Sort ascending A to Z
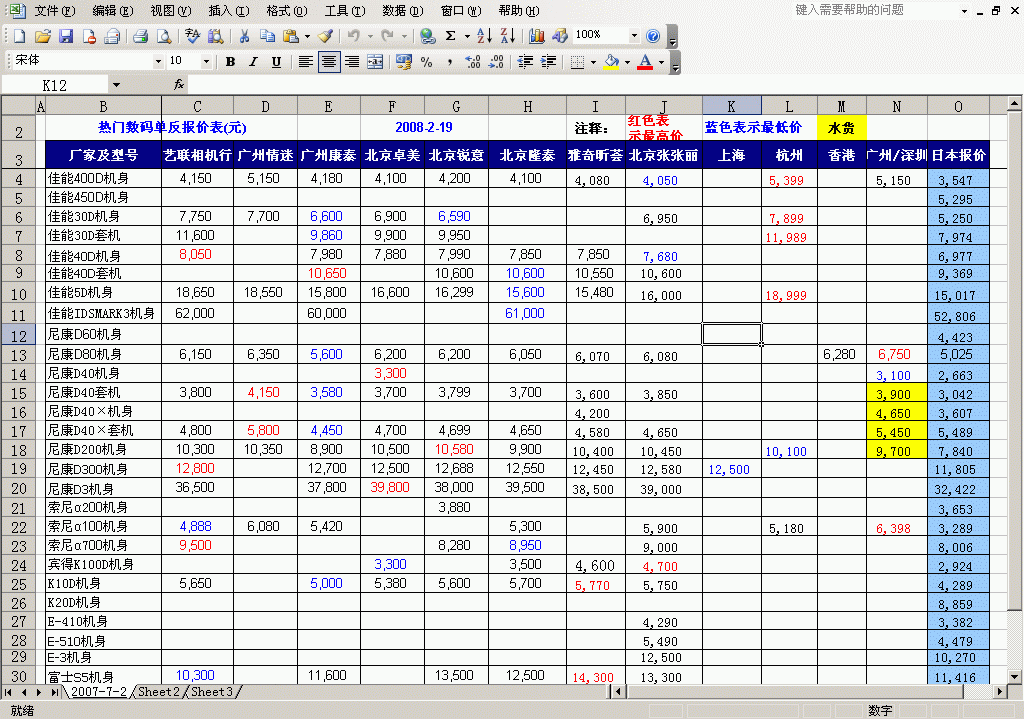Viewport: 1024px width, 719px height. tap(485, 36)
